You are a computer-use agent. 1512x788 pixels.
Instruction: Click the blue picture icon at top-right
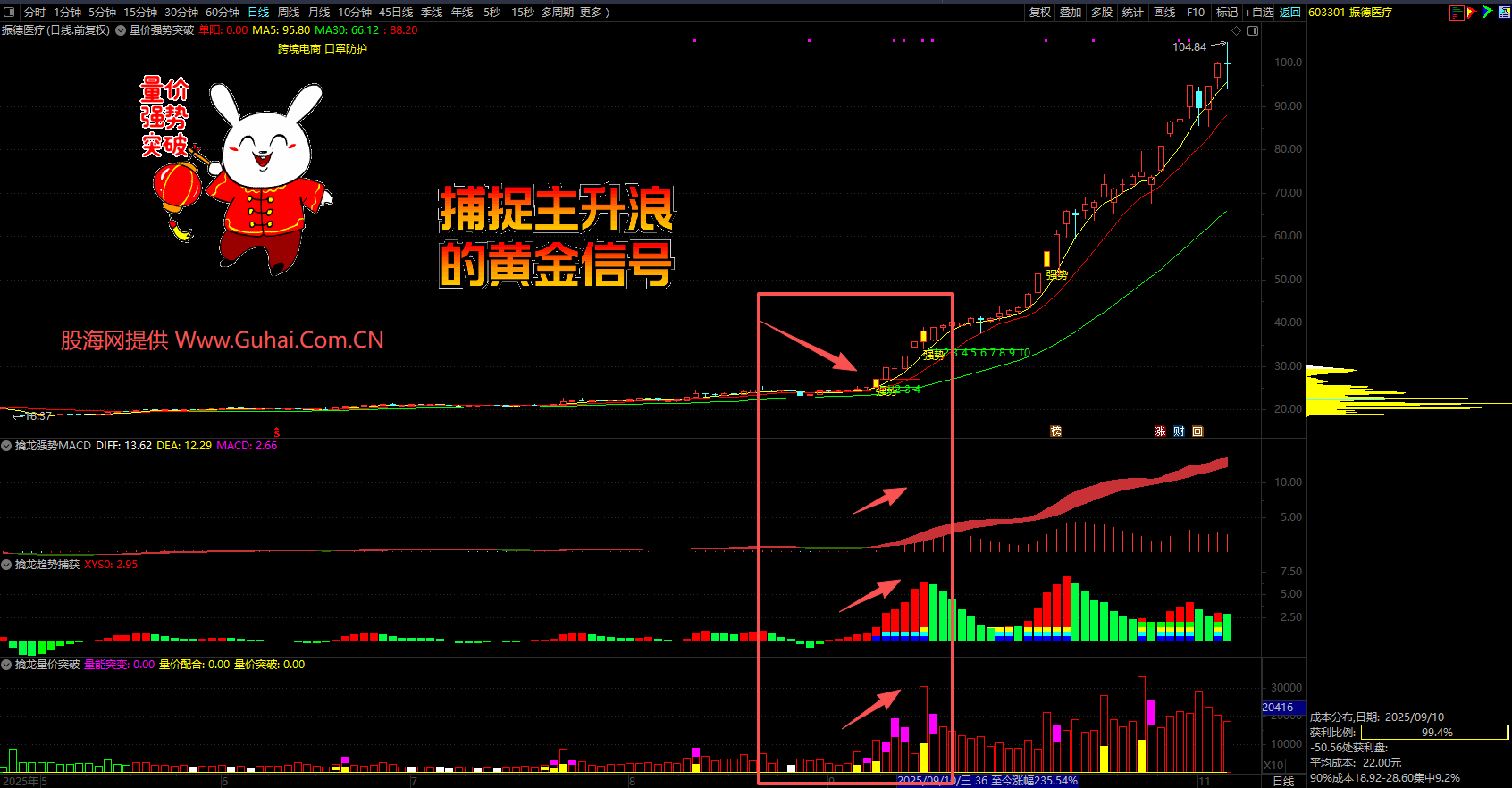[1503, 13]
